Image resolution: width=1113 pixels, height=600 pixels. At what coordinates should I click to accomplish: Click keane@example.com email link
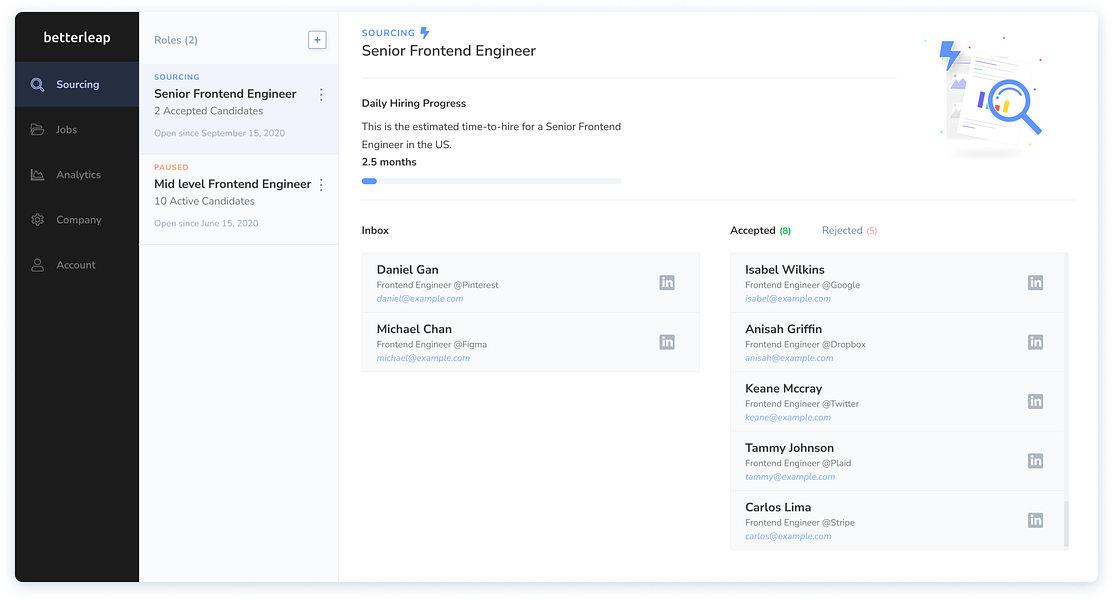(x=788, y=418)
